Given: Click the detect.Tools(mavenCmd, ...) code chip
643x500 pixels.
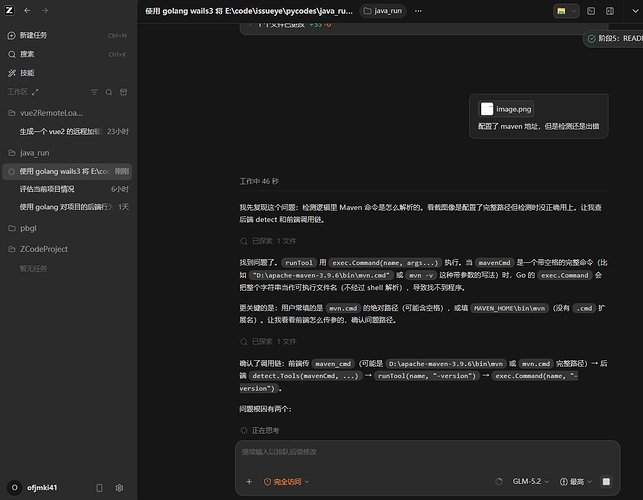Looking at the screenshot, I should tap(306, 376).
